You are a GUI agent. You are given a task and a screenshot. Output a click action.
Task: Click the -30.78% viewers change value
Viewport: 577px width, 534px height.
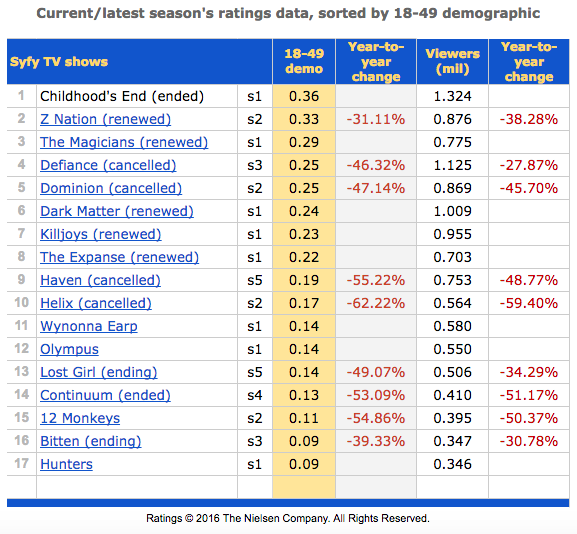tap(529, 441)
